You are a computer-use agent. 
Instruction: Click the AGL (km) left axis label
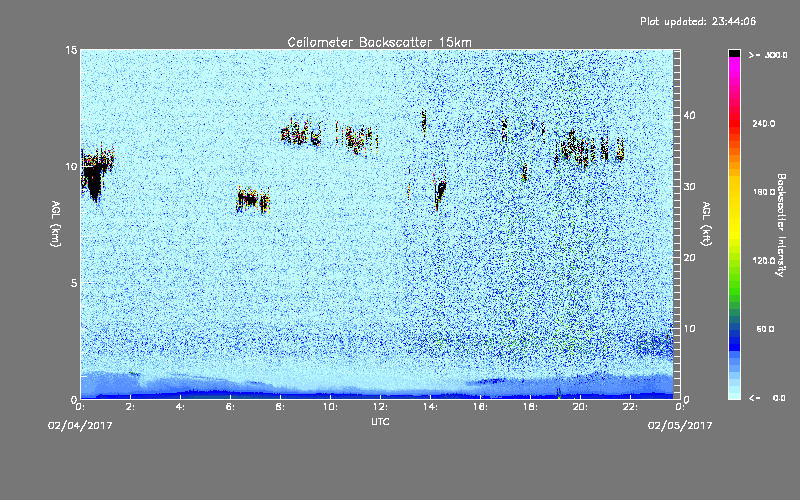(56, 224)
